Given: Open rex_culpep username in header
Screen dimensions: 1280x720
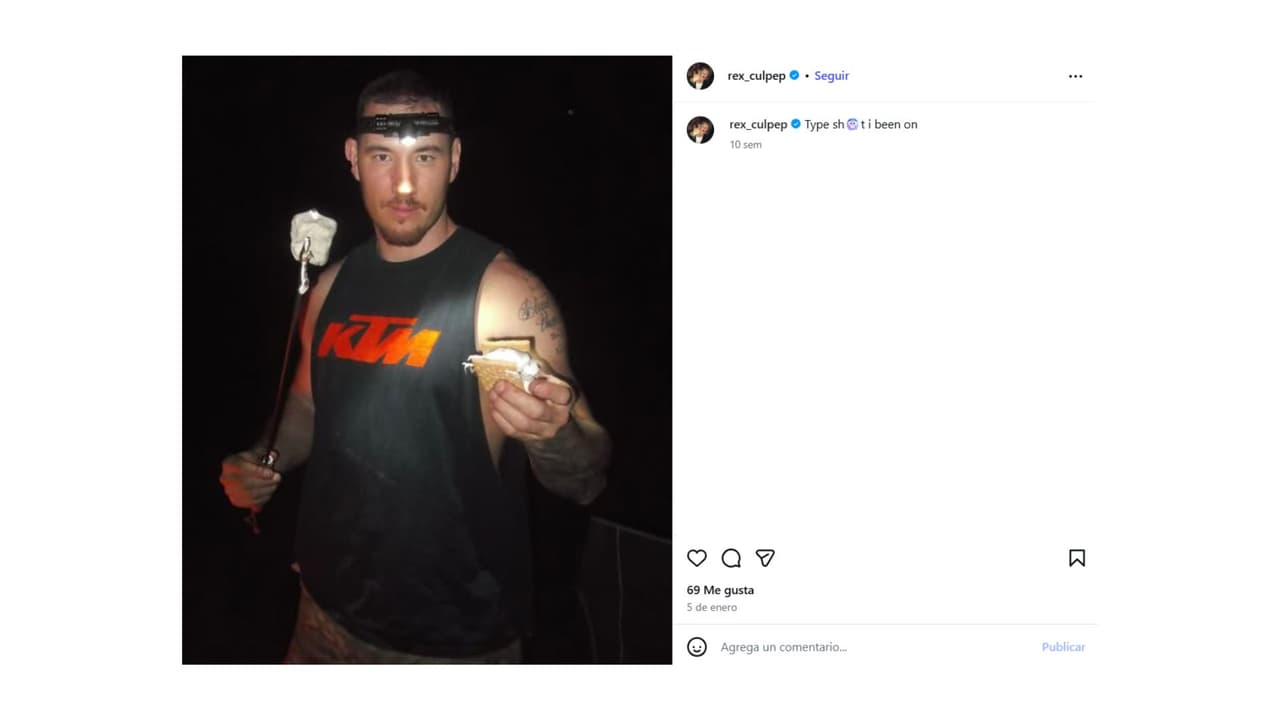Looking at the screenshot, I should click(x=756, y=76).
